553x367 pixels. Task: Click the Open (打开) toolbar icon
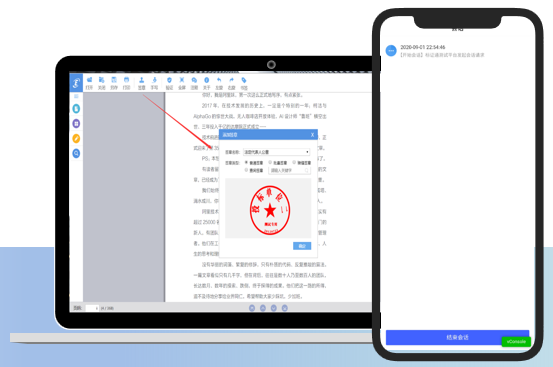click(89, 83)
